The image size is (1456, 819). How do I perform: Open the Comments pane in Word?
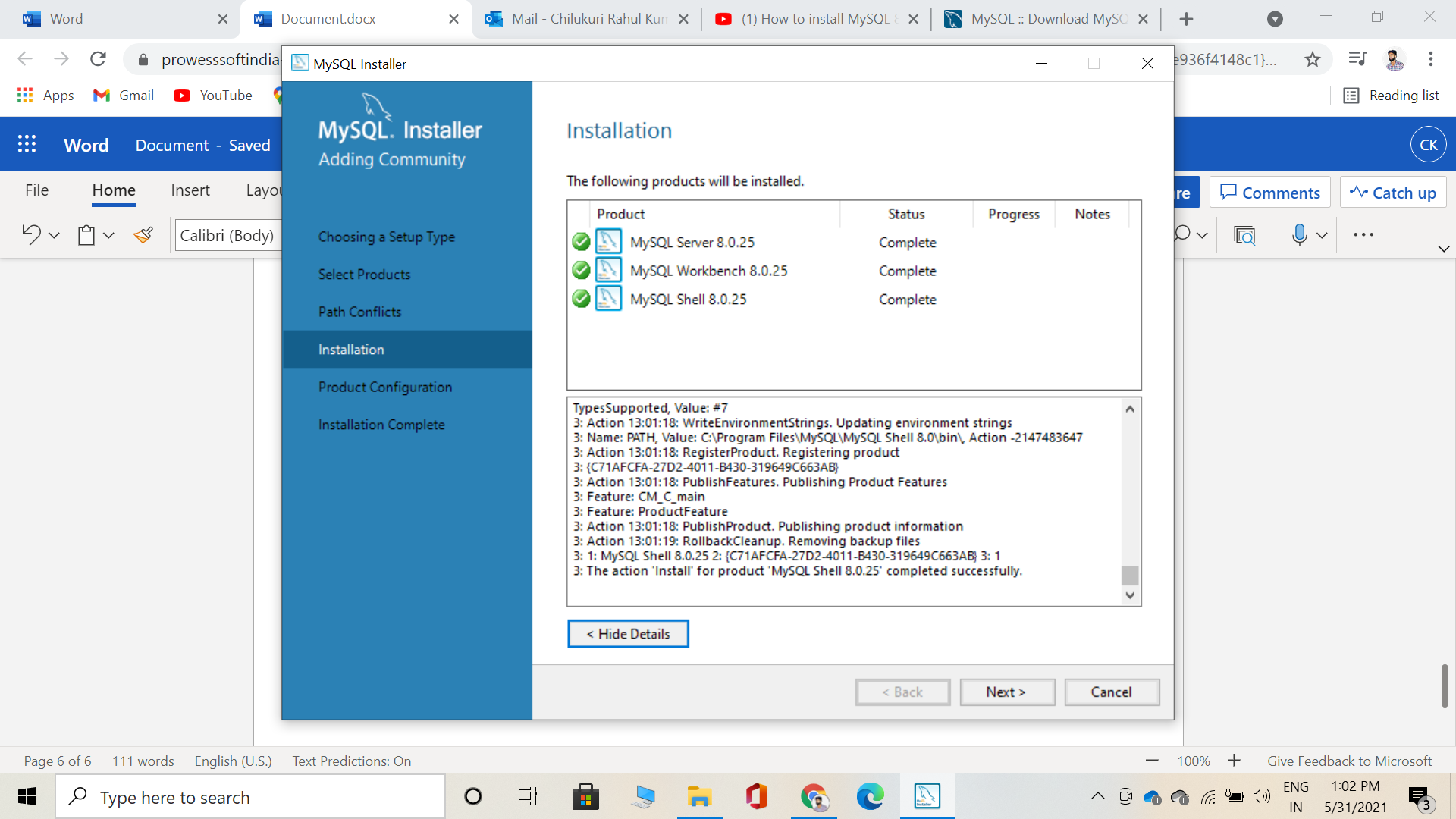click(1270, 193)
